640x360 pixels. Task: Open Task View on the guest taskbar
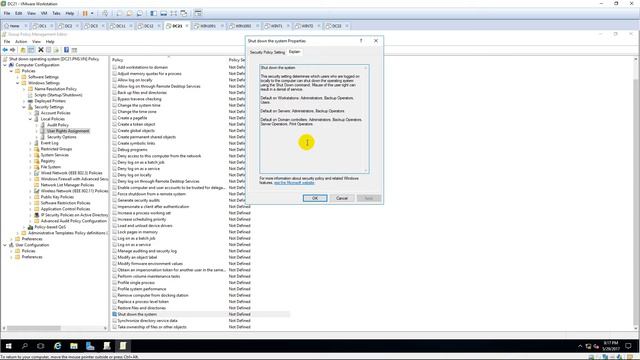41,346
